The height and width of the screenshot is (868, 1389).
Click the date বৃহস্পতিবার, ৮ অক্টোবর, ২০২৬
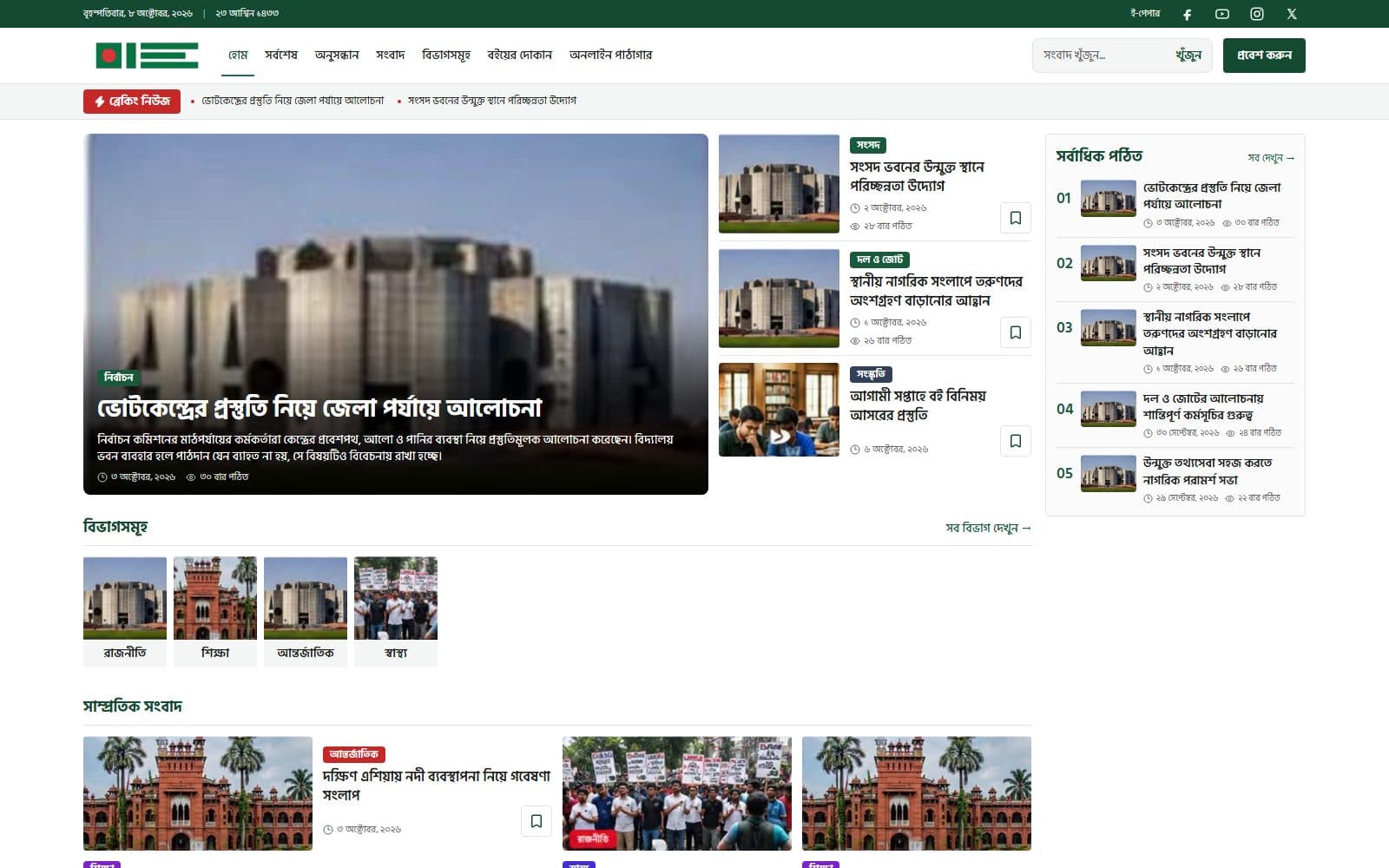point(138,14)
